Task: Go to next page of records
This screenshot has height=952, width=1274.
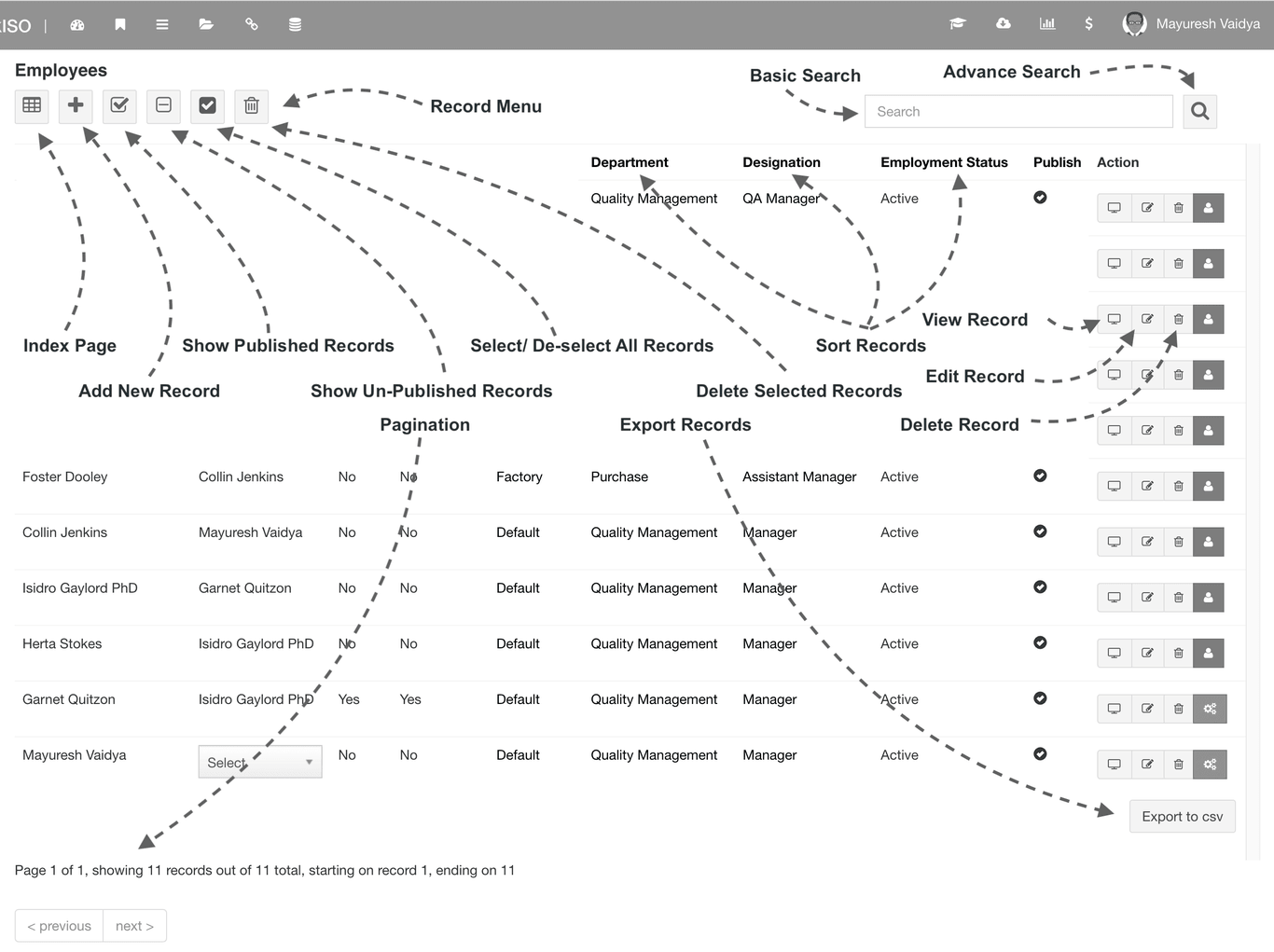Action: 134,926
